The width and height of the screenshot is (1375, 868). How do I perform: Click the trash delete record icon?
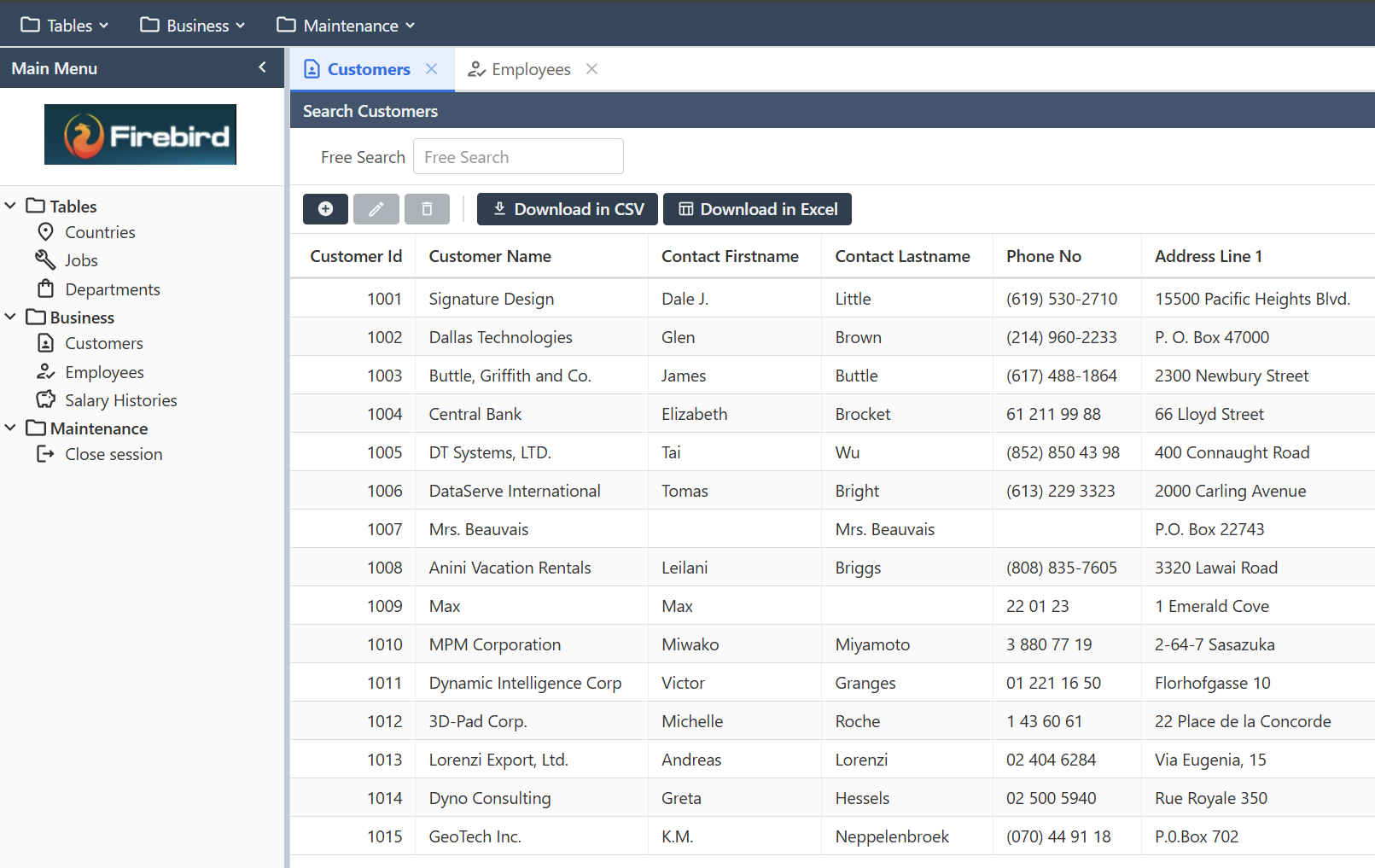[427, 209]
